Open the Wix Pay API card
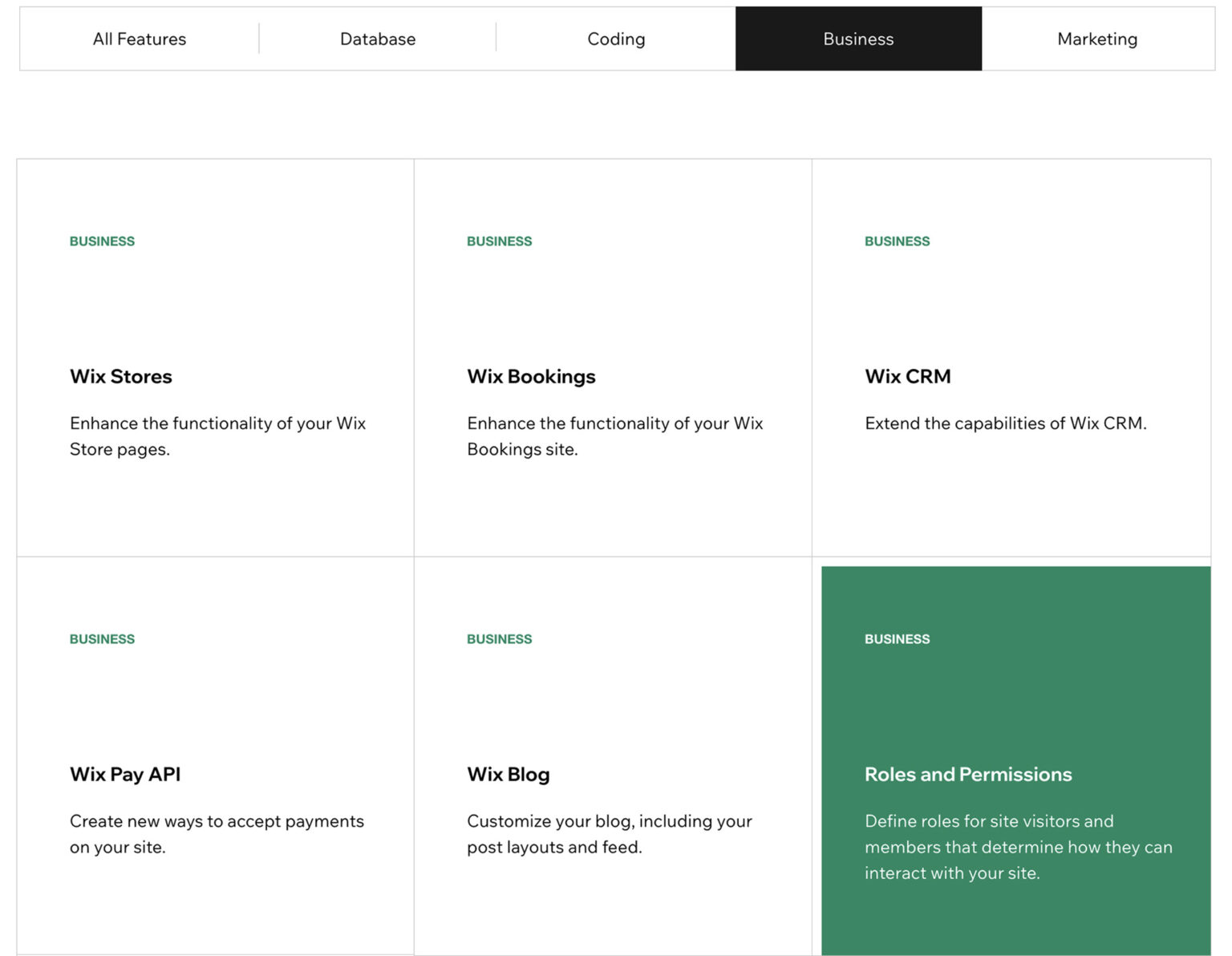1232x956 pixels. coord(215,754)
